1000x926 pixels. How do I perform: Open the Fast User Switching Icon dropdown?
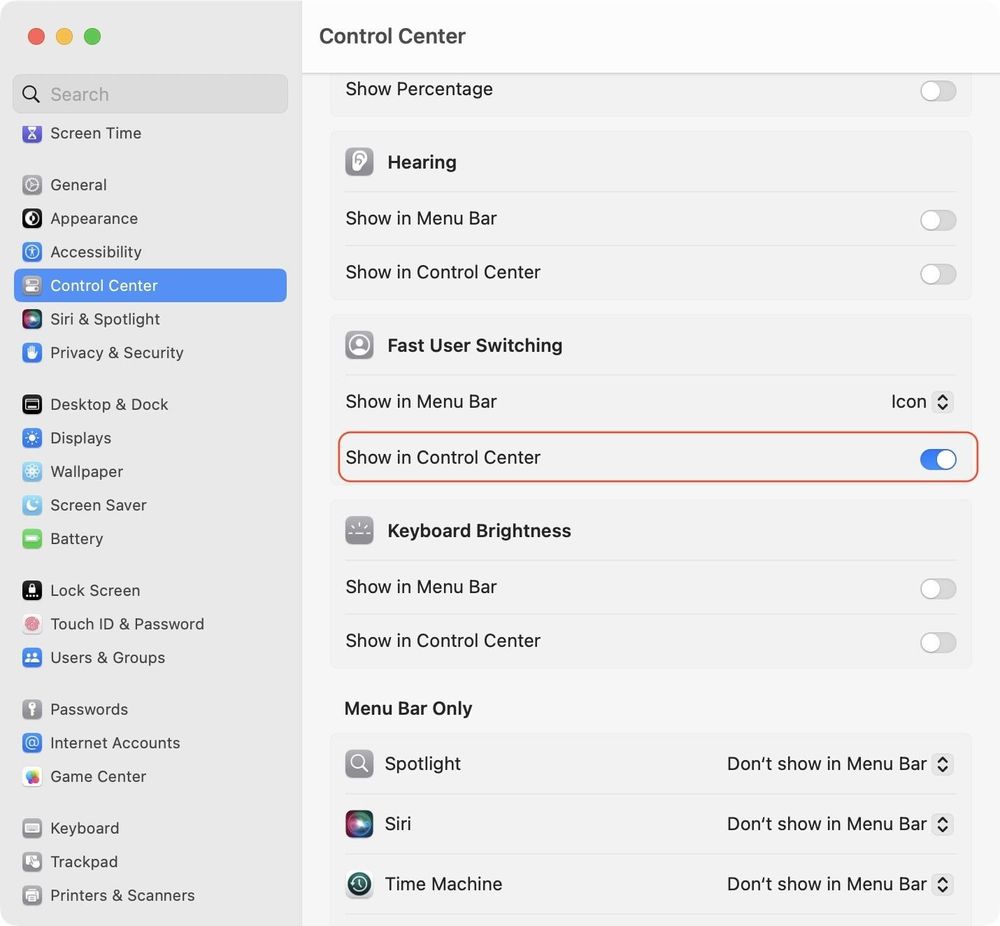(918, 401)
